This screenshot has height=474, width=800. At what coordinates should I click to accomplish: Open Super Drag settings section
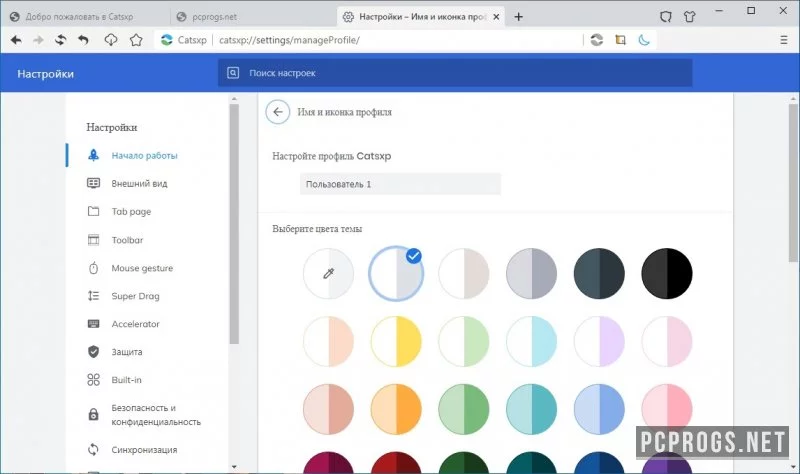tap(135, 296)
